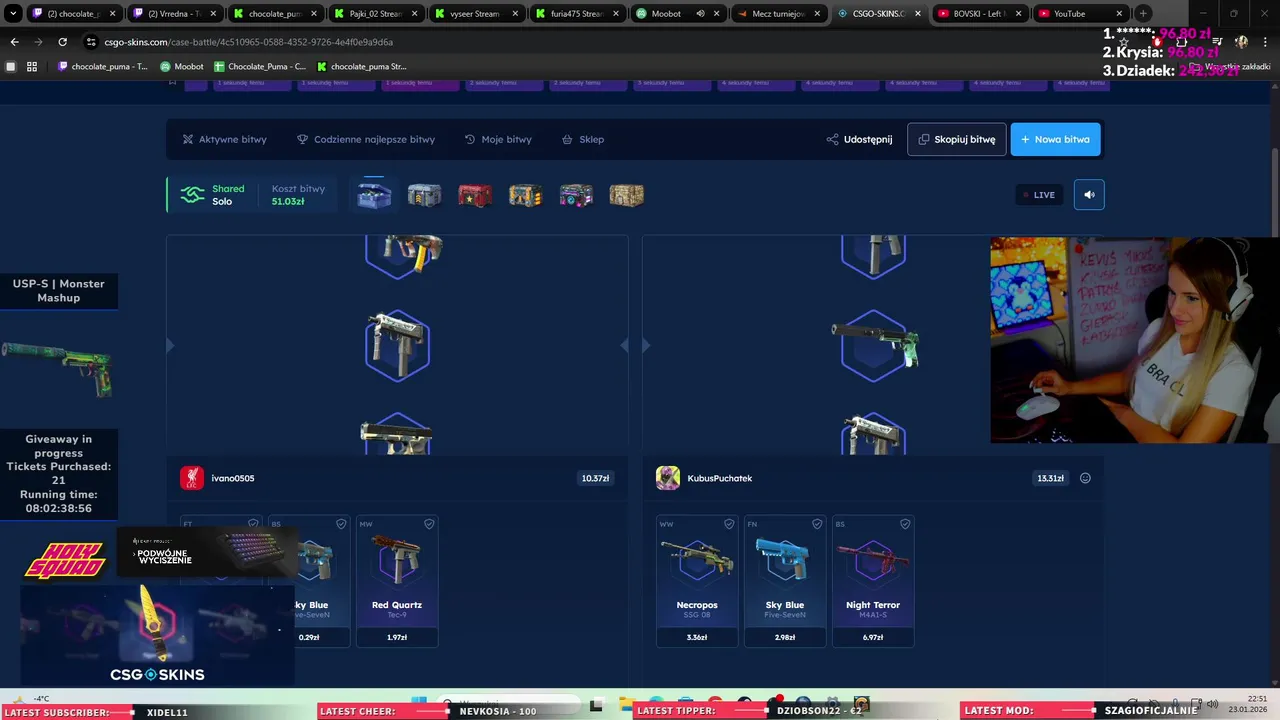1280x720 pixels.
Task: Click the left arrow on ivano0505's reel
Action: click(x=169, y=345)
